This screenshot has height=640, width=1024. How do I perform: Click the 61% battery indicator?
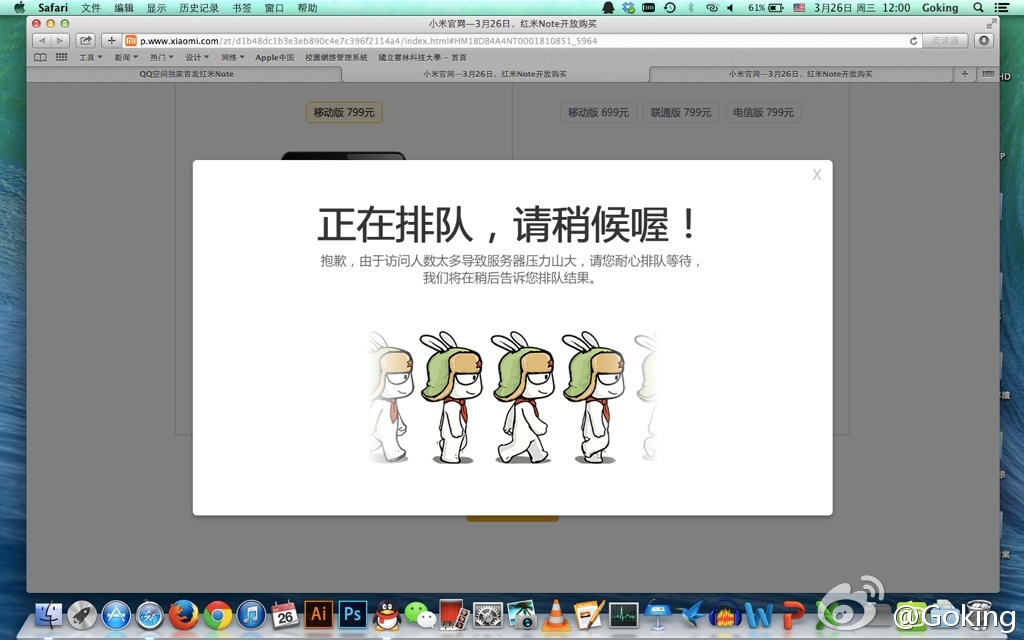[765, 8]
